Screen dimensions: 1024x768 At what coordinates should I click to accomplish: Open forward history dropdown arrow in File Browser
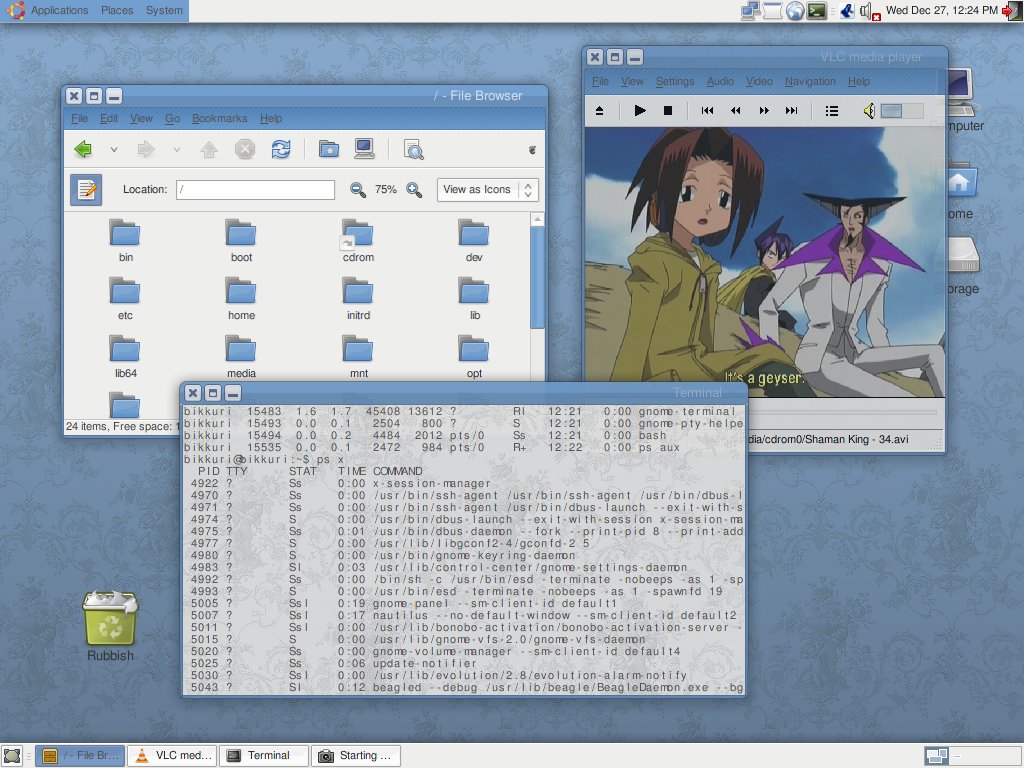tap(176, 150)
